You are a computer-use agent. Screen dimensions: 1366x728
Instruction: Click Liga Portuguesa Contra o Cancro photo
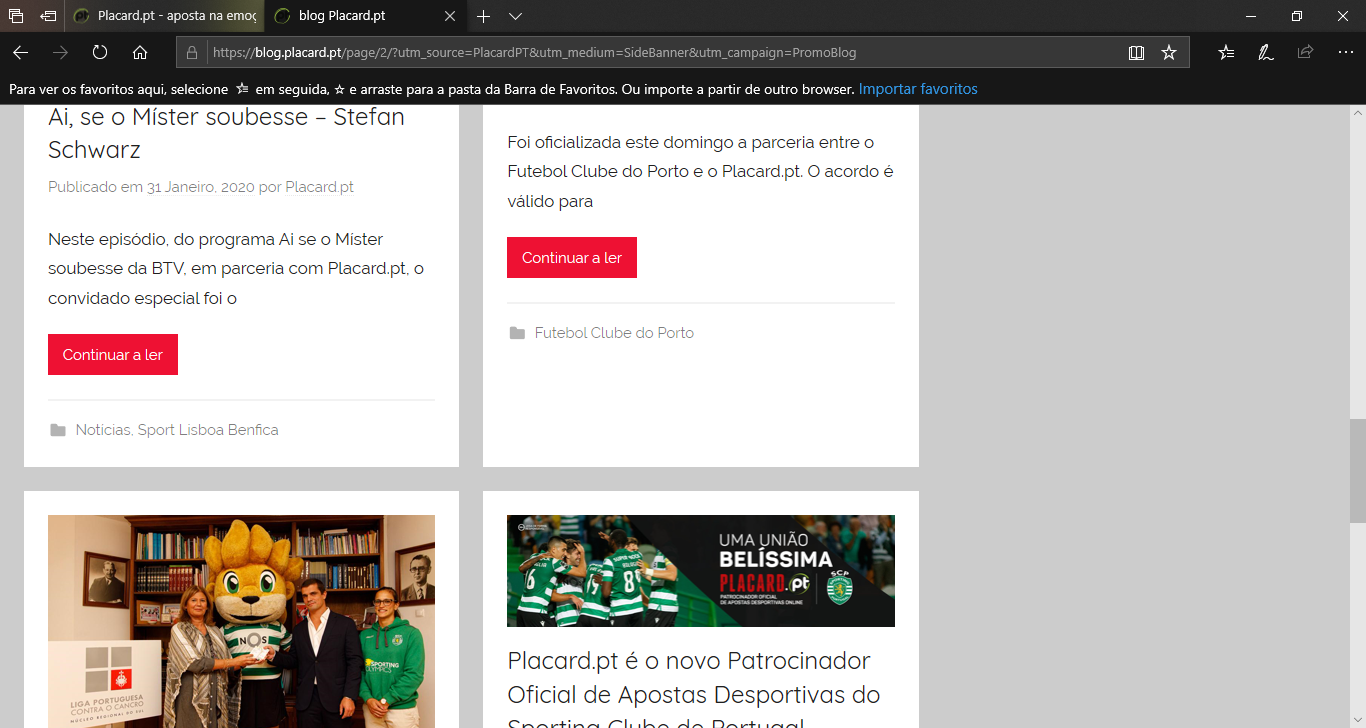(241, 621)
